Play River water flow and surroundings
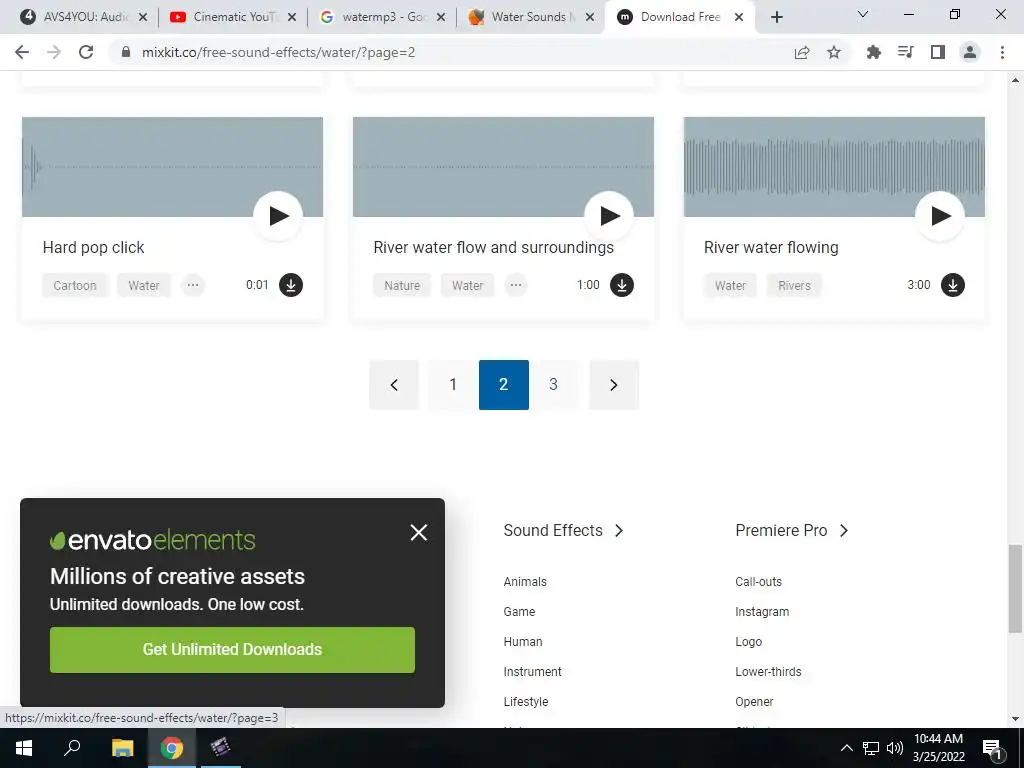1024x768 pixels. pyautogui.click(x=609, y=216)
